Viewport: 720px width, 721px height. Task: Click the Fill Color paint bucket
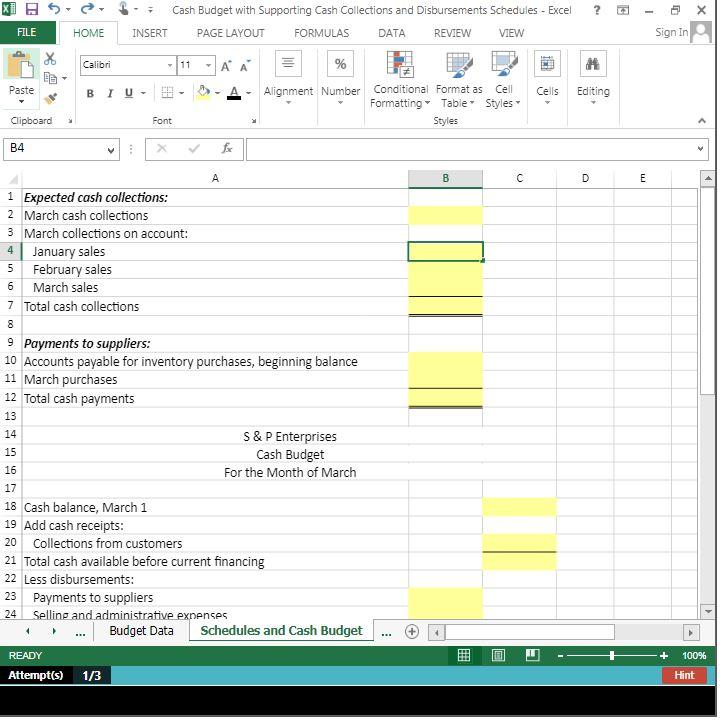coord(203,92)
